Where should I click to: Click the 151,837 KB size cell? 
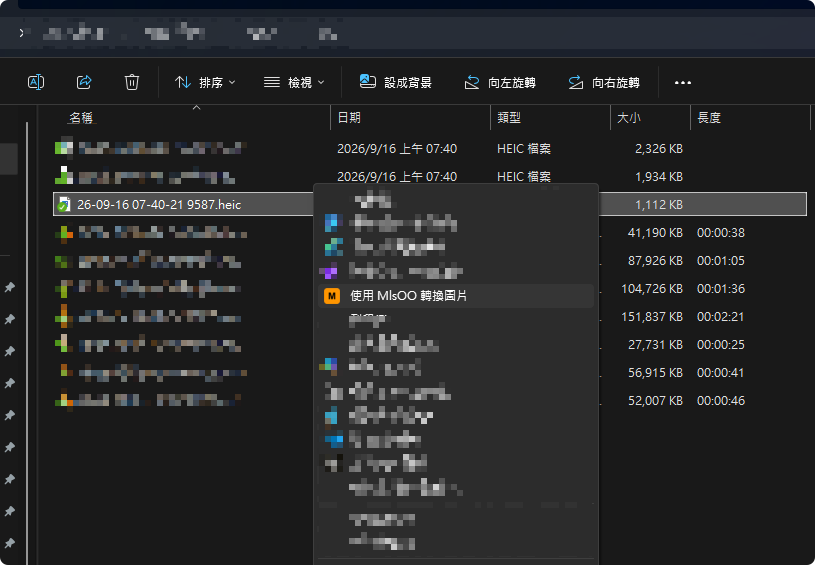(652, 317)
